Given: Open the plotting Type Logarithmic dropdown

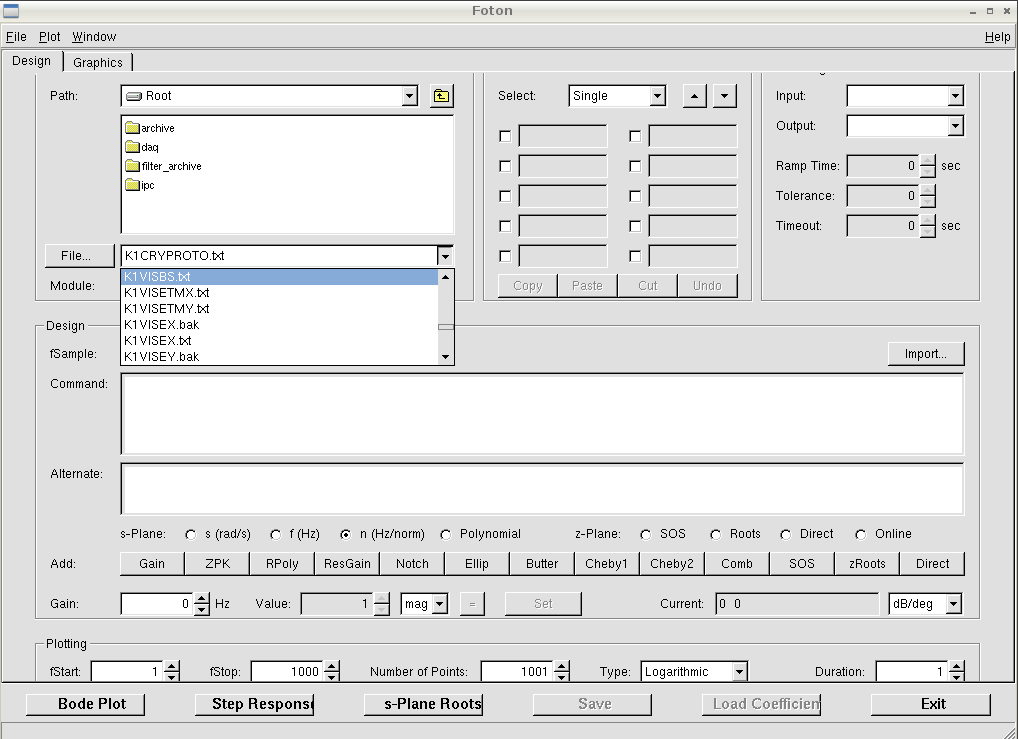Looking at the screenshot, I should click(739, 672).
